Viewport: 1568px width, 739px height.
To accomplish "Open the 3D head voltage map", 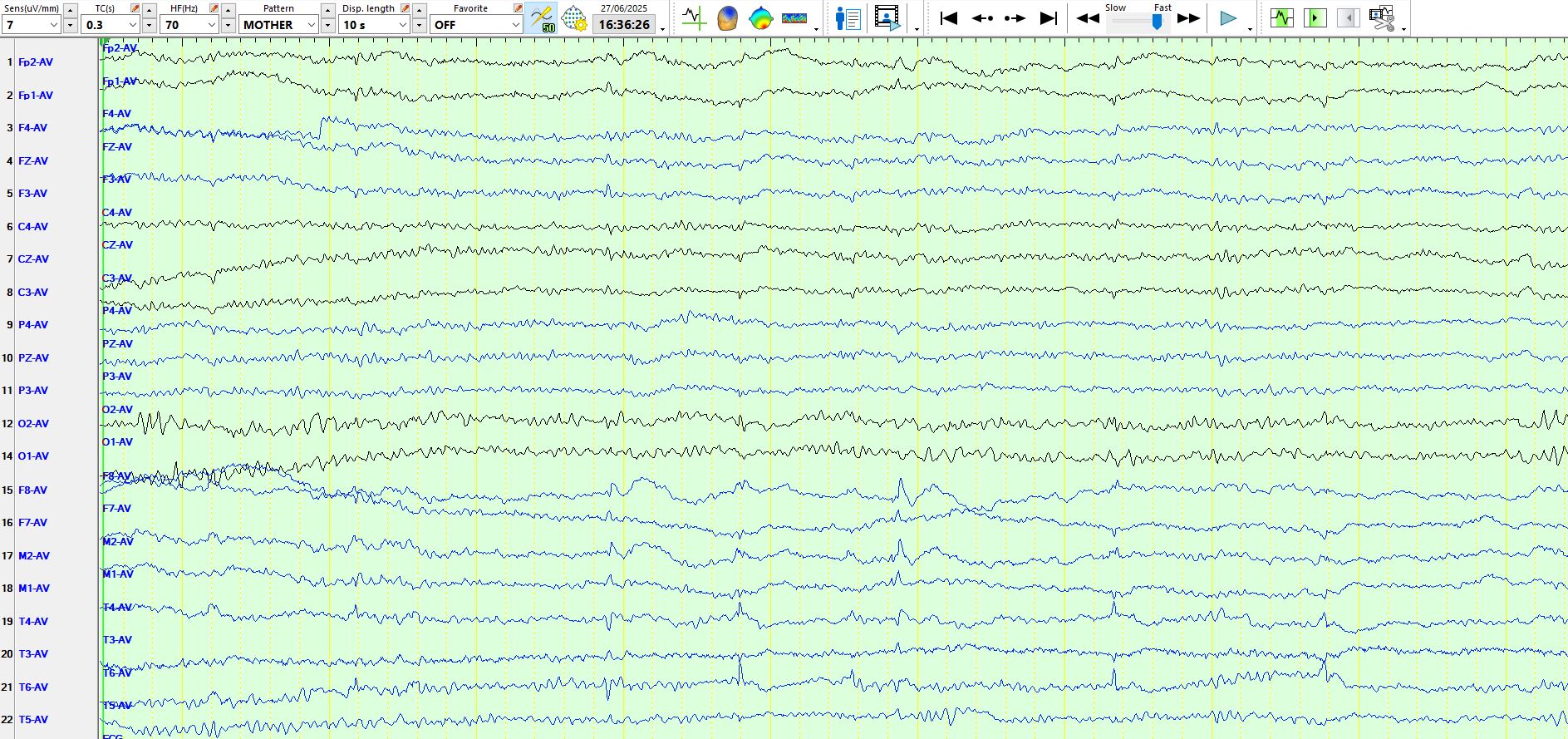I will pyautogui.click(x=727, y=18).
